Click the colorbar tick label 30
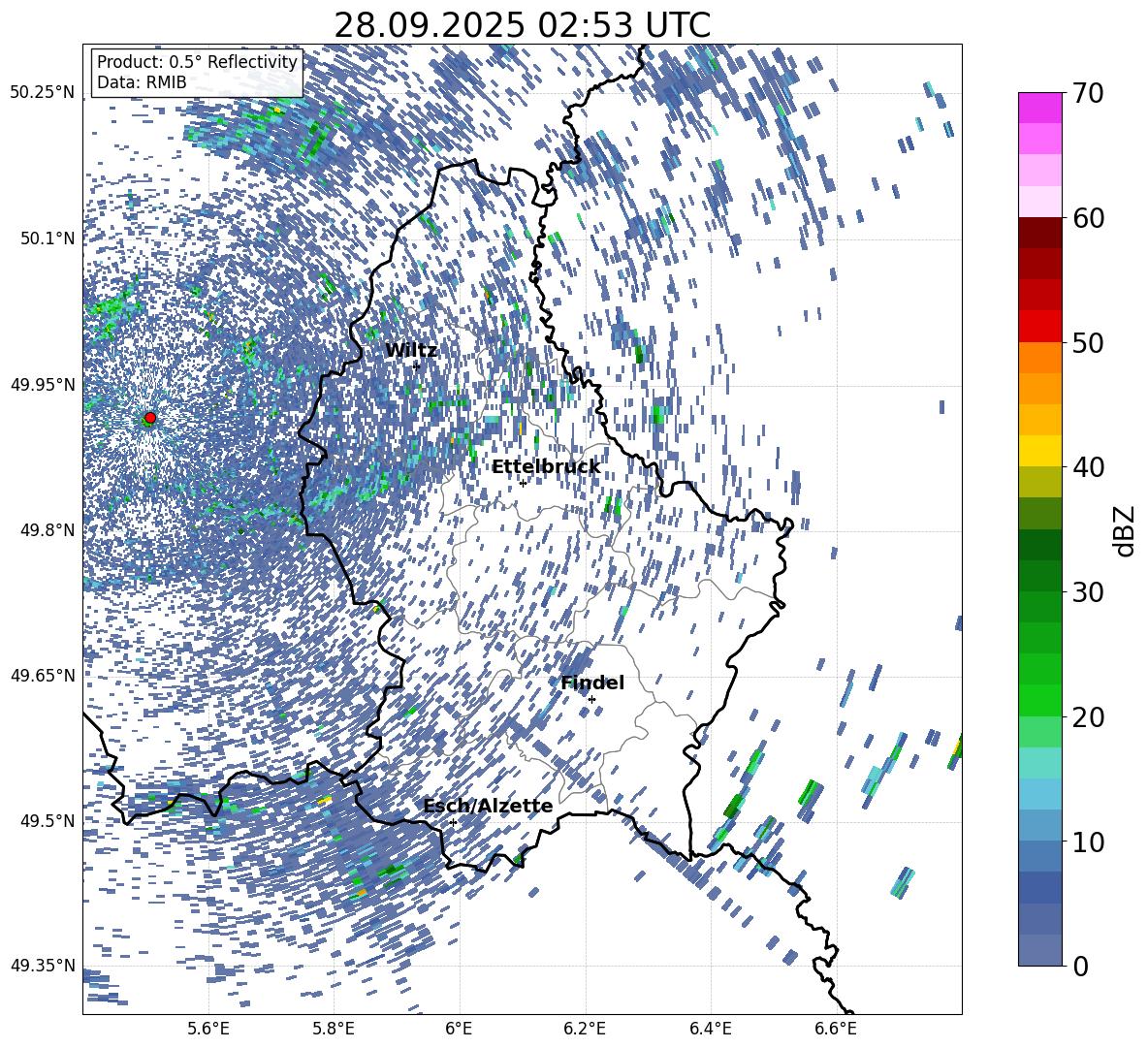This screenshot has width=1148, height=1048. (x=1089, y=592)
